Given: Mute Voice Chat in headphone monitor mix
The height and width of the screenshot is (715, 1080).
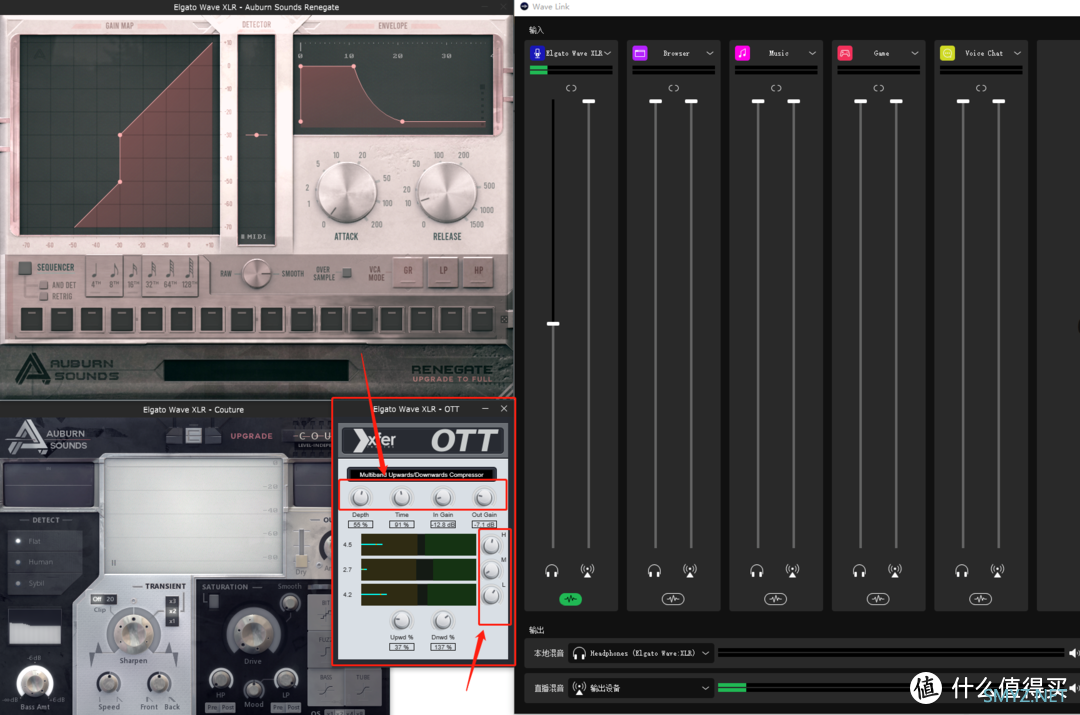Looking at the screenshot, I should click(962, 570).
